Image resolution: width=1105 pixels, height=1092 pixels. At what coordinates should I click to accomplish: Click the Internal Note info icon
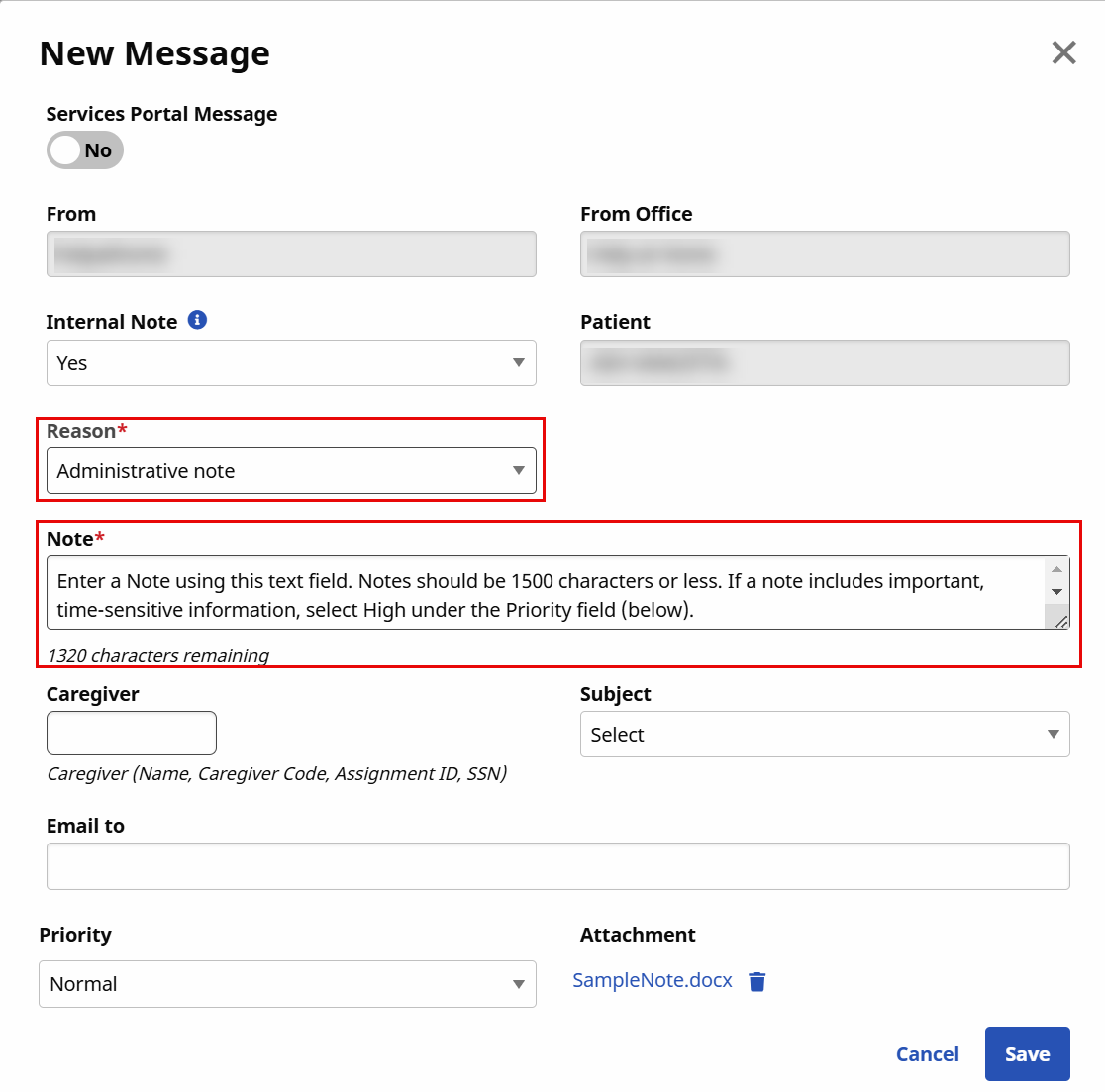[x=197, y=320]
